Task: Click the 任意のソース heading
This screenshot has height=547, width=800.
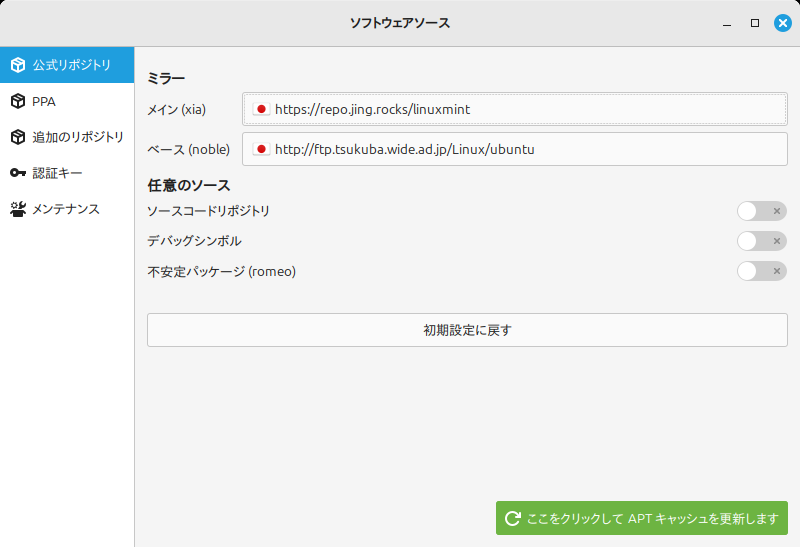Action: [x=189, y=185]
